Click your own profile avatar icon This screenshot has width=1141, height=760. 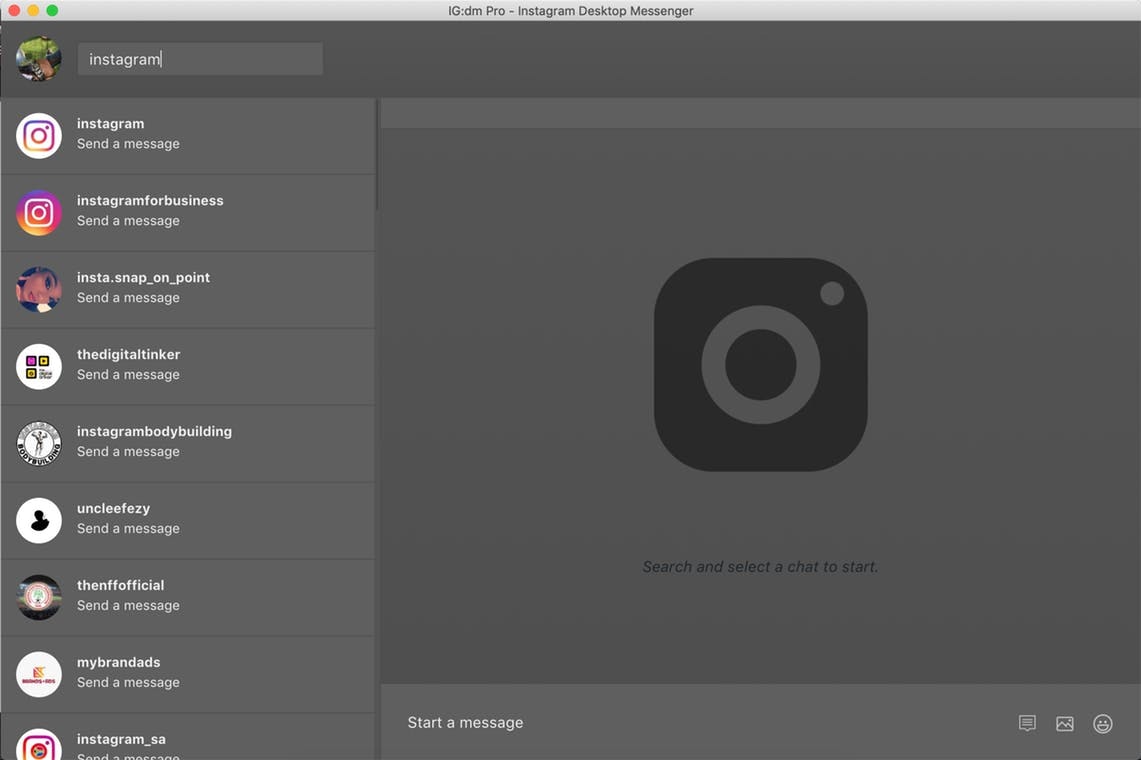point(38,58)
